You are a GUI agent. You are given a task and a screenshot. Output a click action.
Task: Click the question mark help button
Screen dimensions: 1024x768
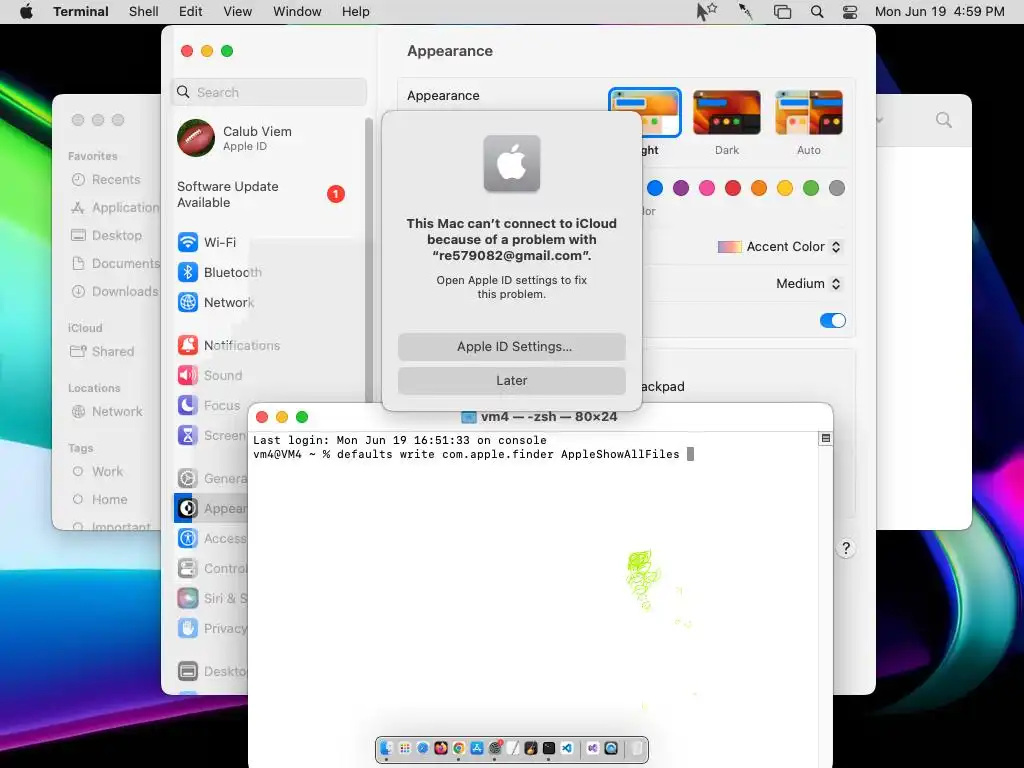[846, 548]
